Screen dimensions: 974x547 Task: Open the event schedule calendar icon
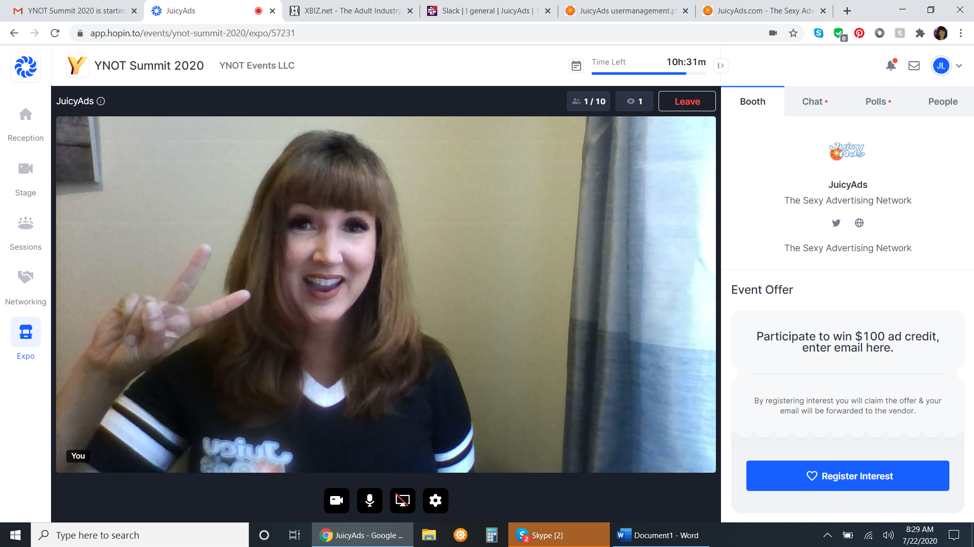tap(576, 65)
